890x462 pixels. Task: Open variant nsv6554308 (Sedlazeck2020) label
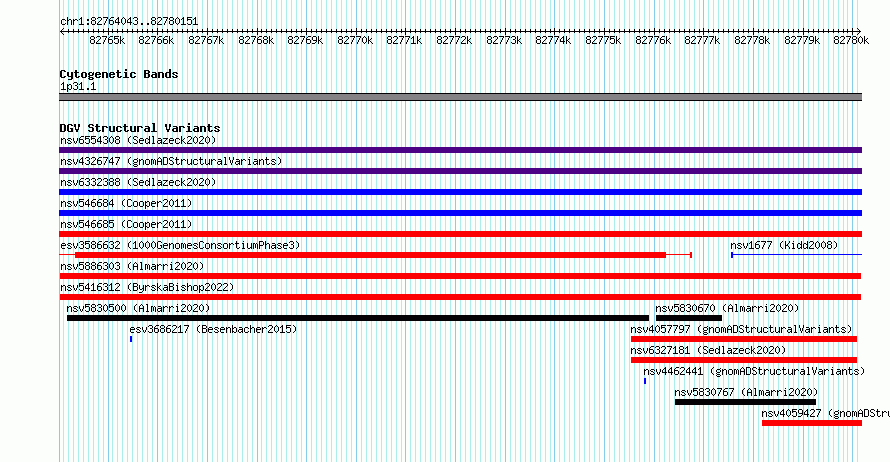tap(138, 140)
